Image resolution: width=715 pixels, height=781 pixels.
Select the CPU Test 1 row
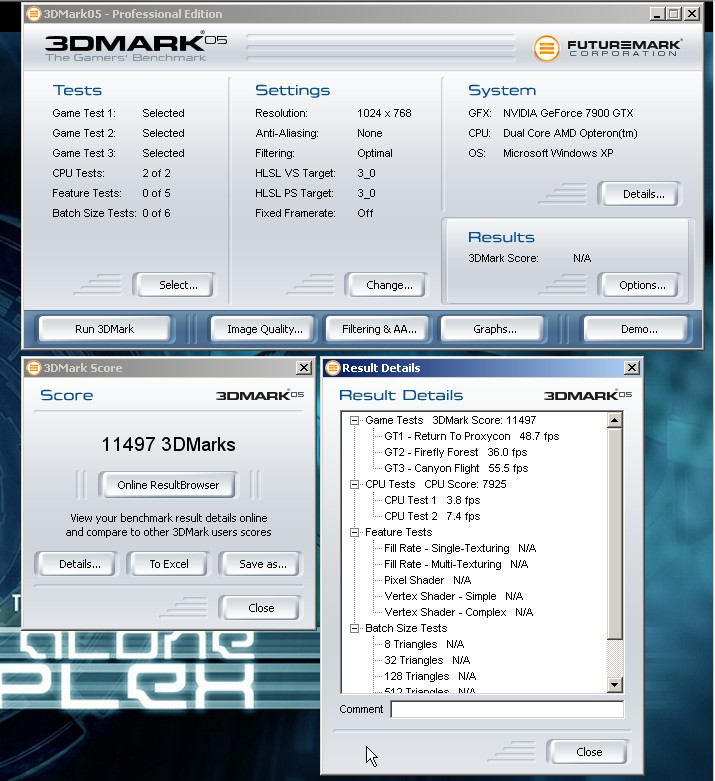(x=432, y=500)
